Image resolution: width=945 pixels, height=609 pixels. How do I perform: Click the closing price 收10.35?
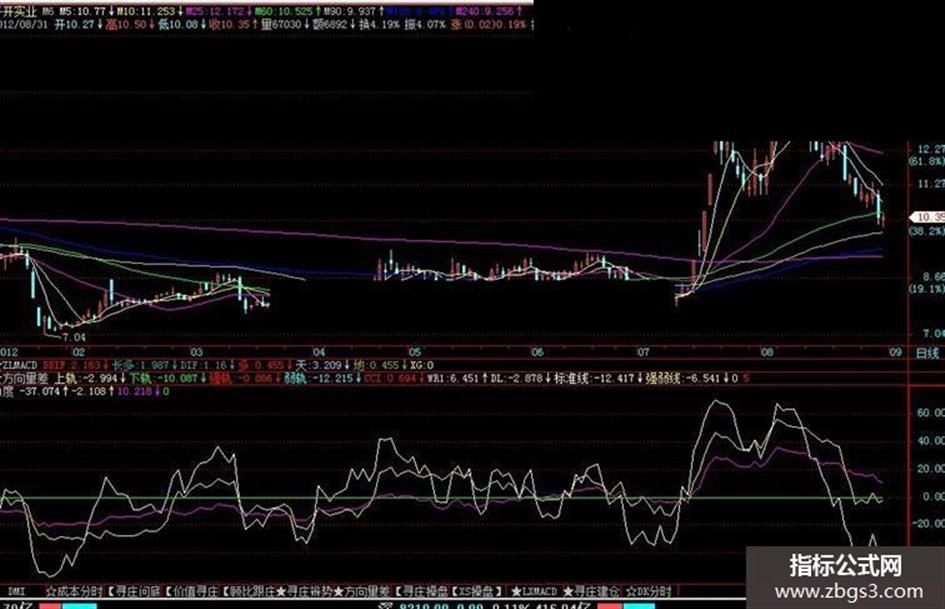point(229,25)
